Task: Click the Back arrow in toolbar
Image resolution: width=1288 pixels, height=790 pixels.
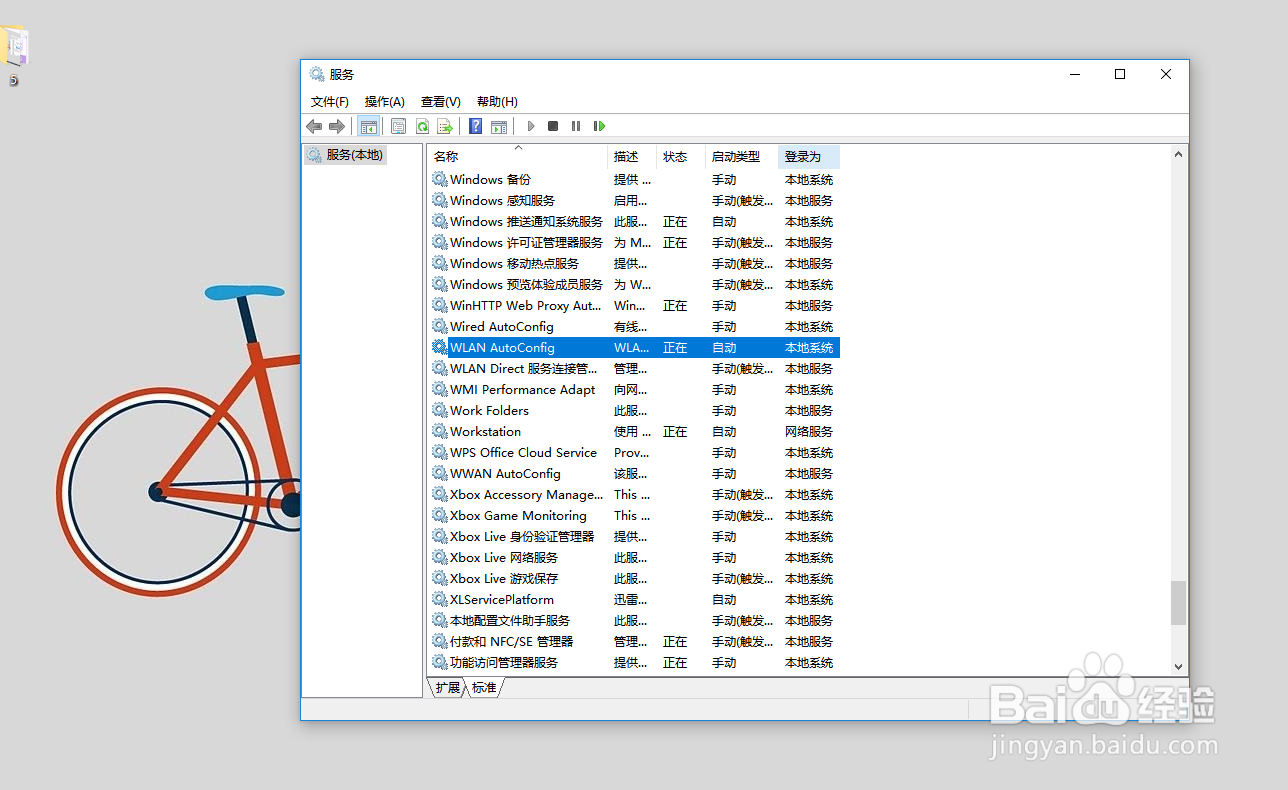Action: [x=314, y=126]
